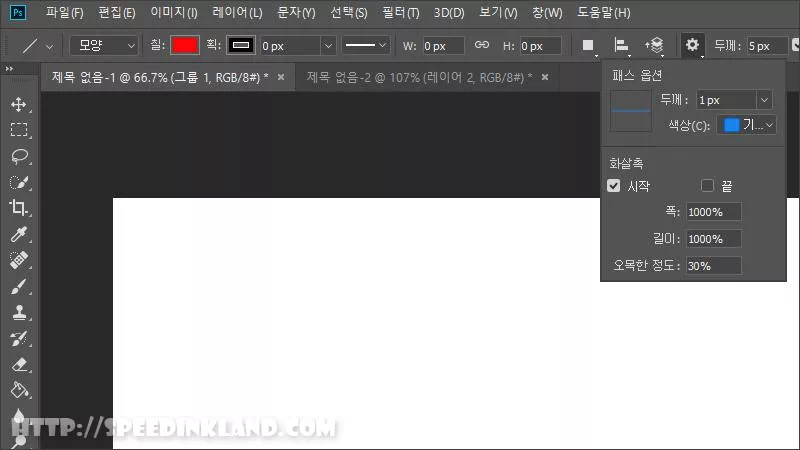Open path arrangement layers icon

click(x=655, y=45)
